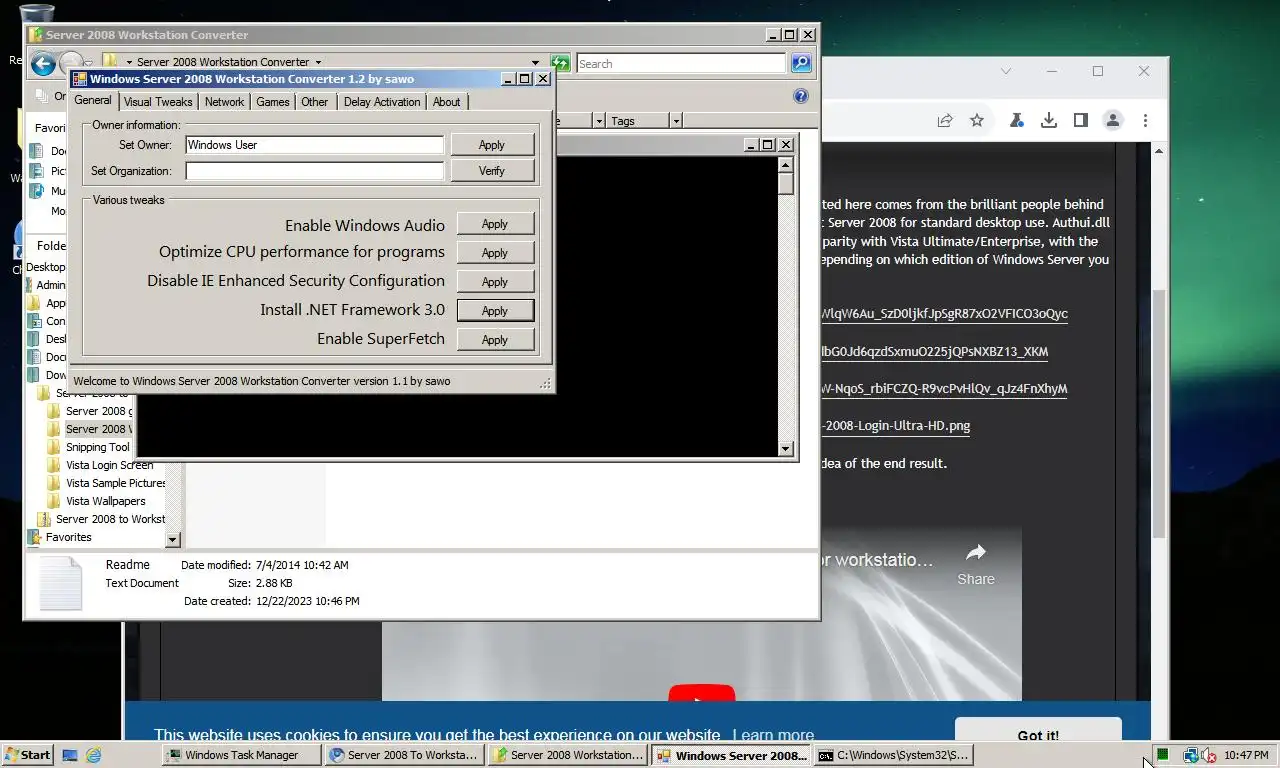Open Chrome Downloads icon
Image resolution: width=1280 pixels, height=768 pixels.
[x=1049, y=120]
